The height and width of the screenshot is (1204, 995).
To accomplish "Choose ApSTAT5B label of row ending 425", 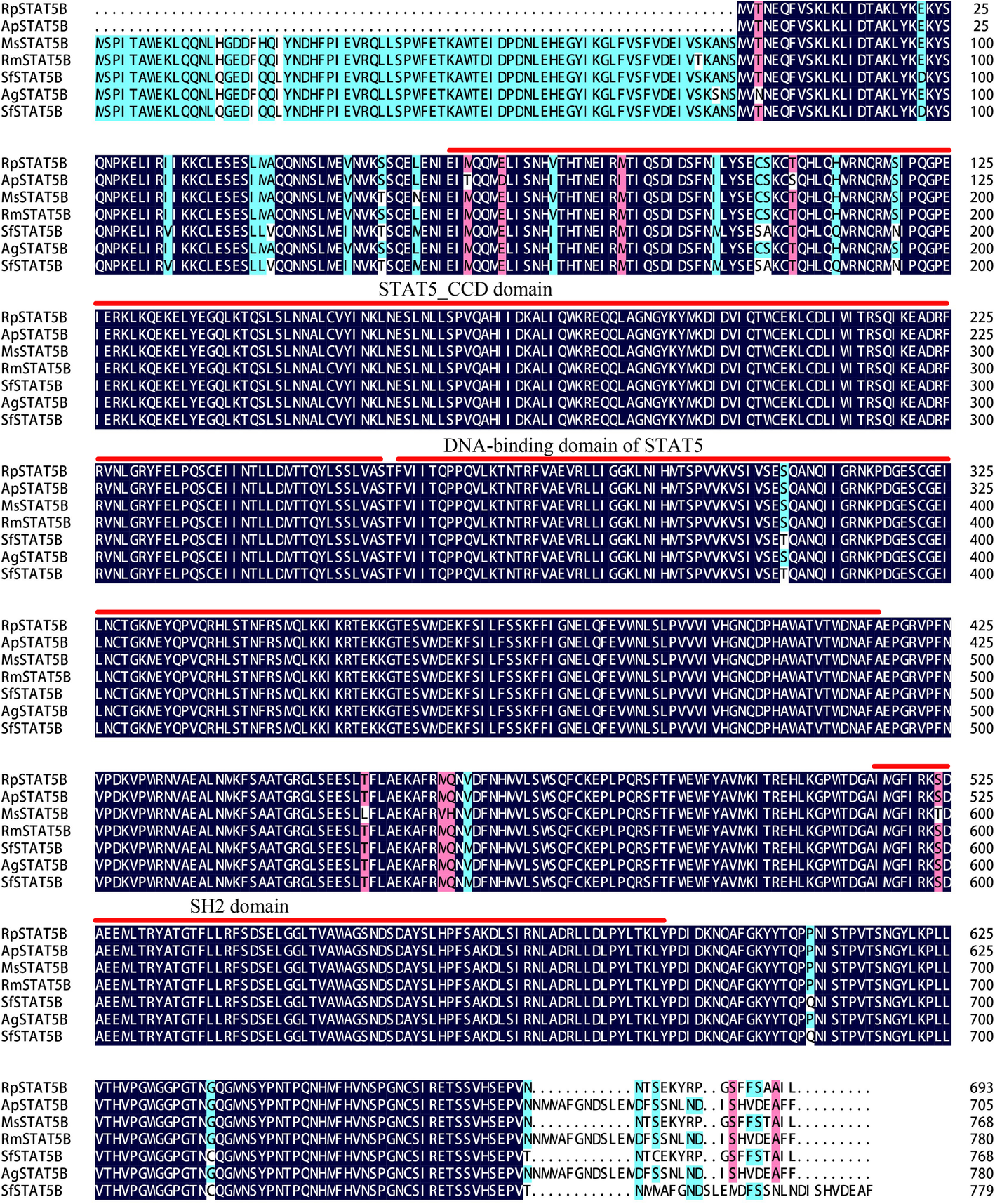I will coord(34,643).
